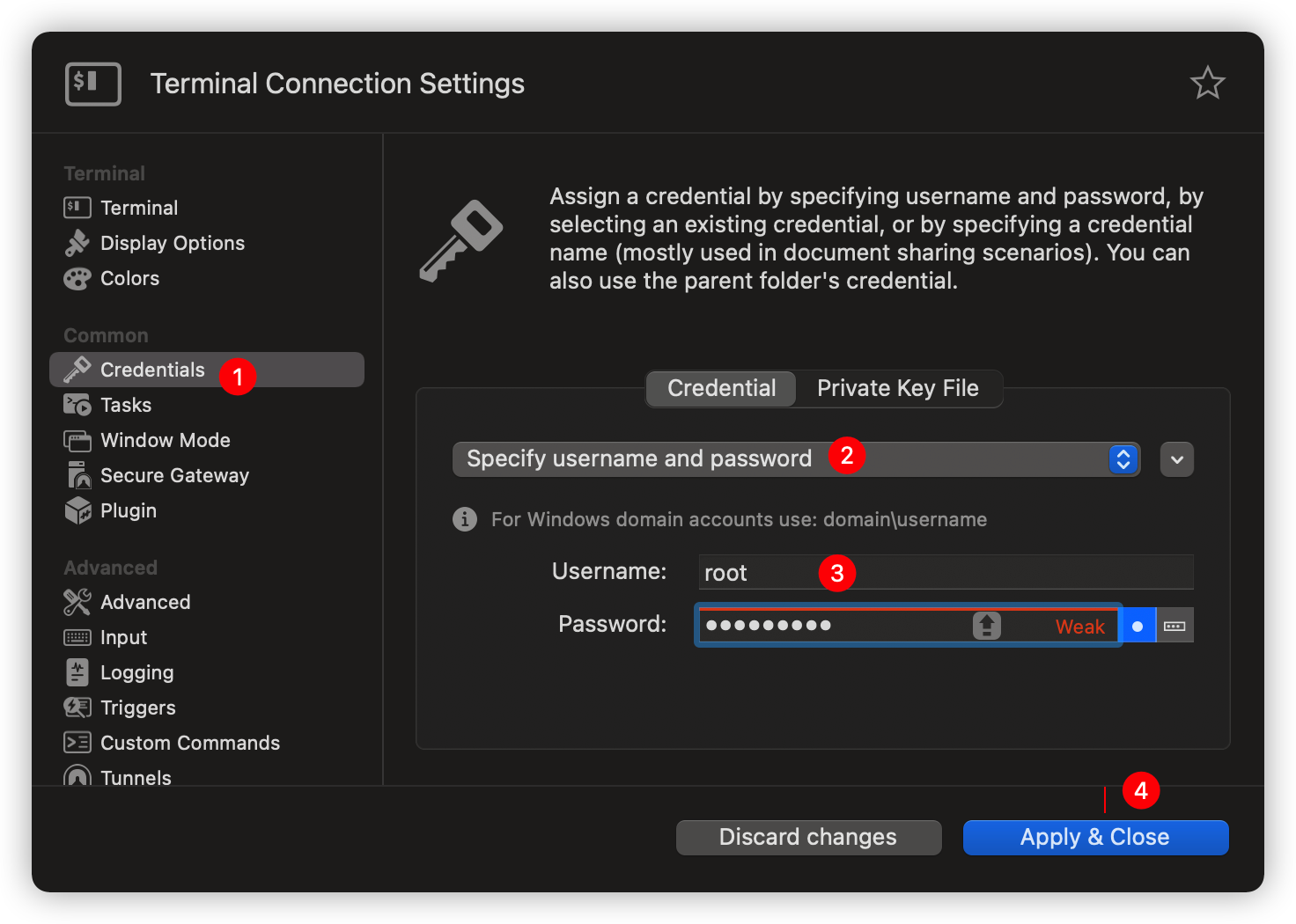
Task: Click the favorite star icon
Action: (x=1207, y=84)
